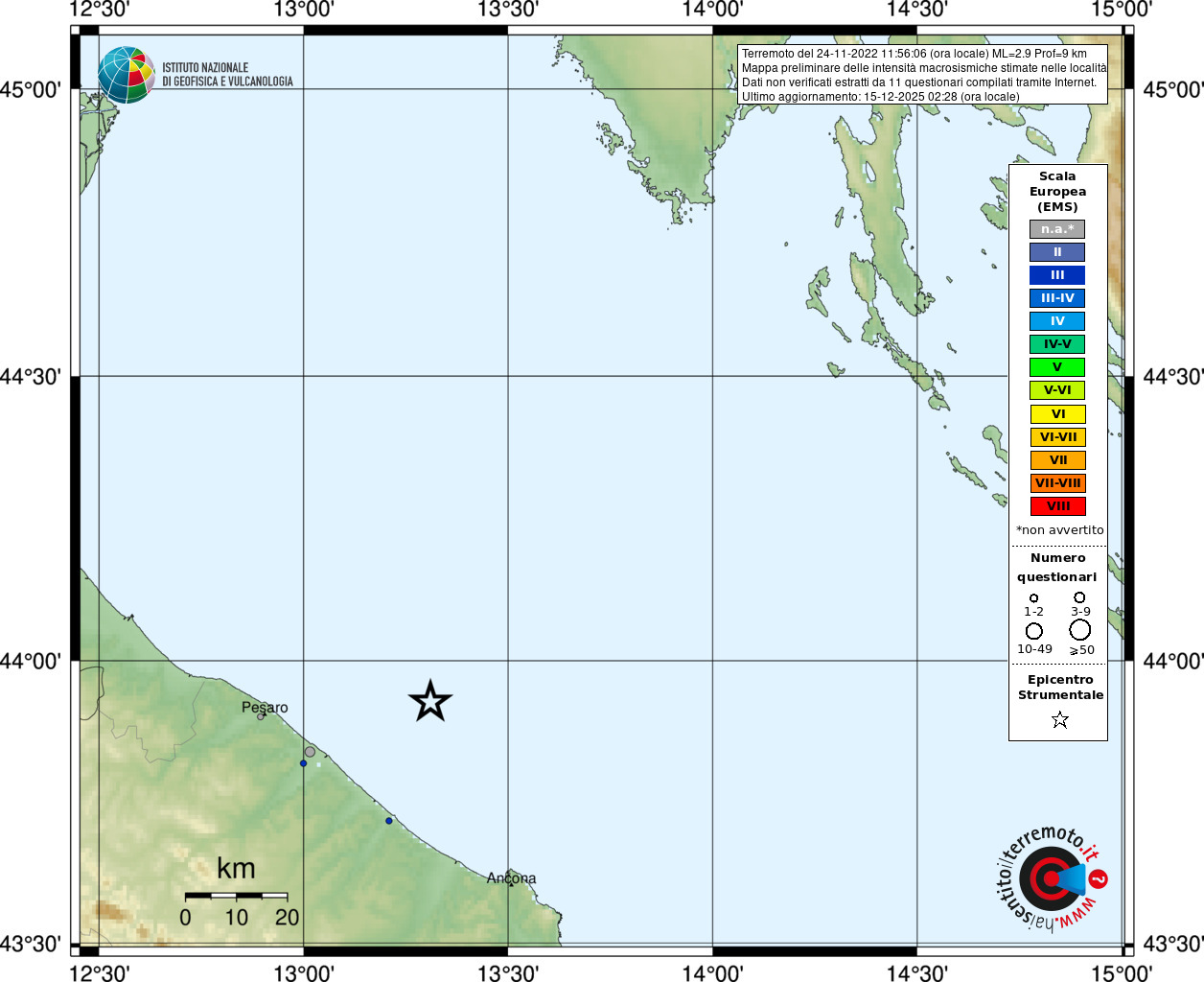Click the yellow VI legend swatch

(x=1057, y=414)
